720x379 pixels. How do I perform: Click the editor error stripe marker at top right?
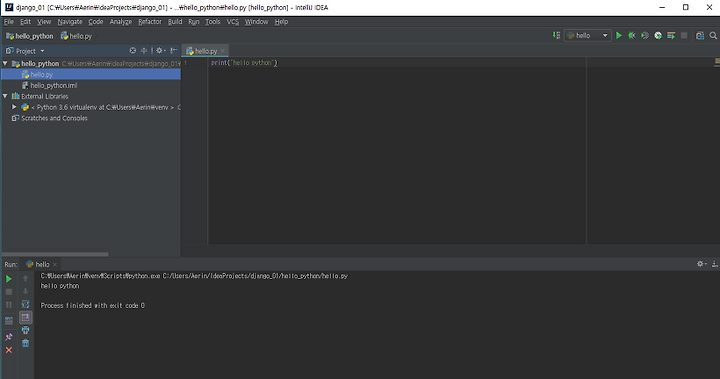pos(717,62)
